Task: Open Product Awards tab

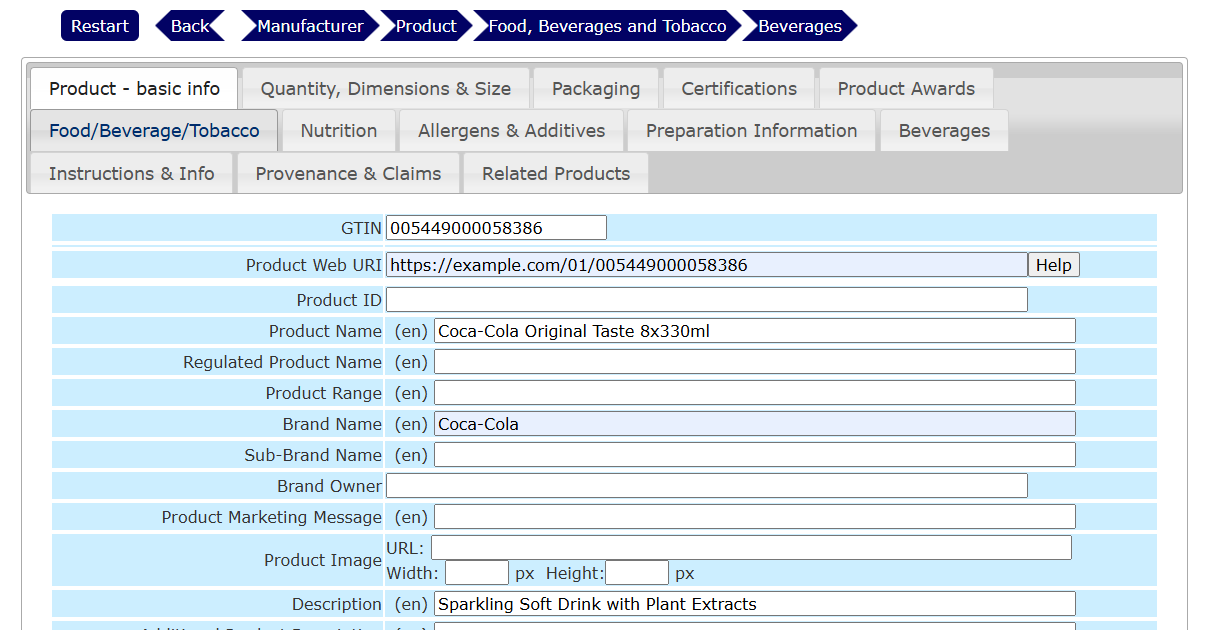Action: pyautogui.click(x=906, y=89)
